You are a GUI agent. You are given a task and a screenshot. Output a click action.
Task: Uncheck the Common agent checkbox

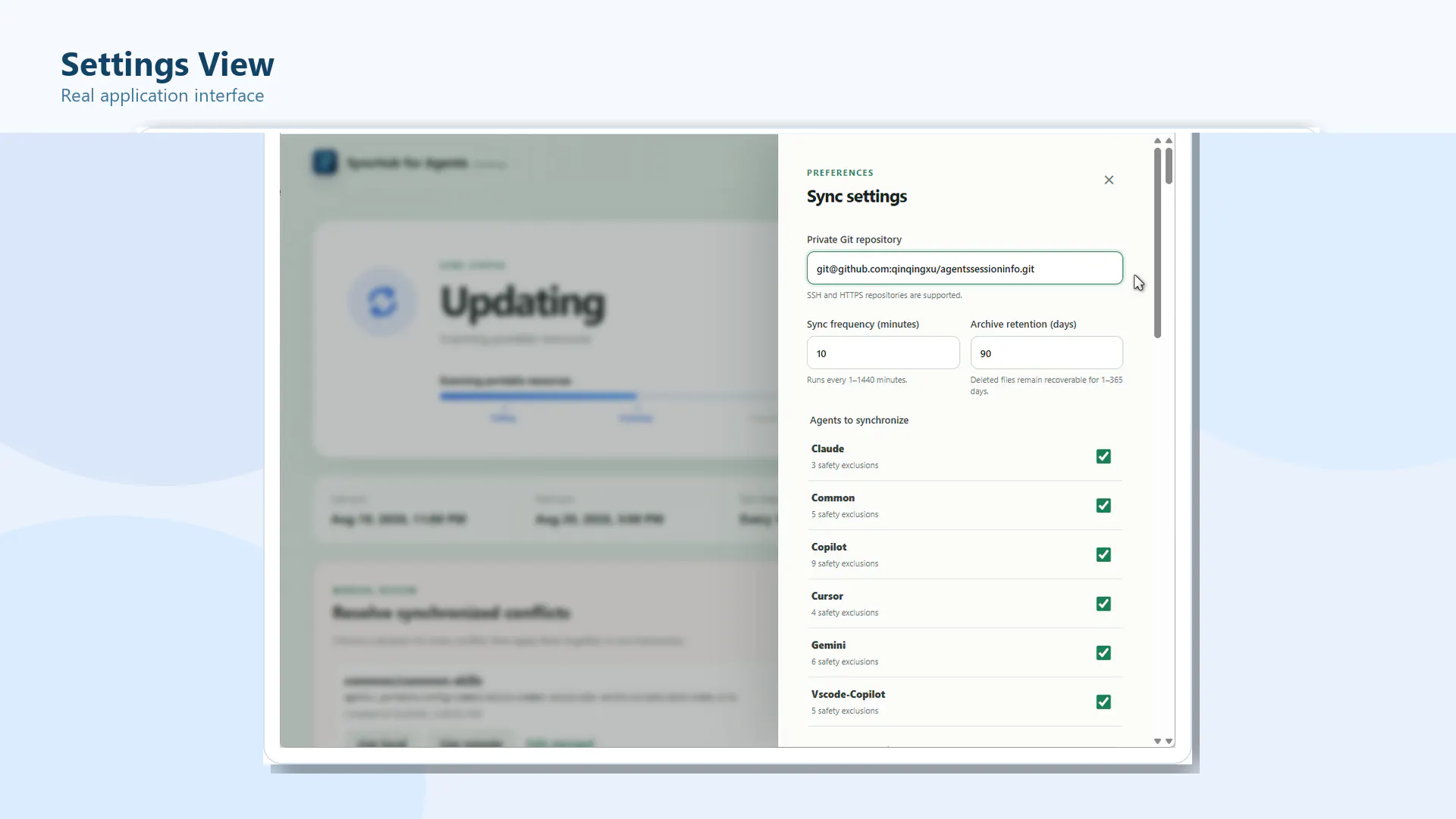click(x=1103, y=506)
